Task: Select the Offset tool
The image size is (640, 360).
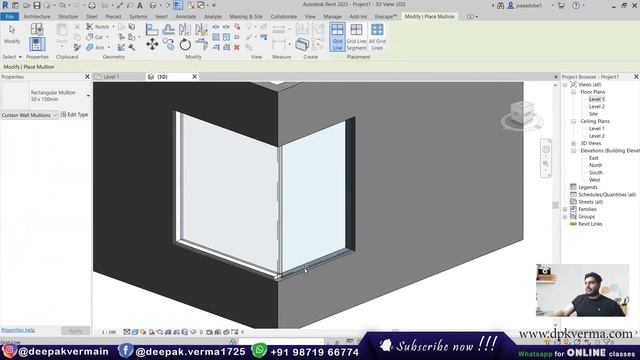Action: (169, 29)
